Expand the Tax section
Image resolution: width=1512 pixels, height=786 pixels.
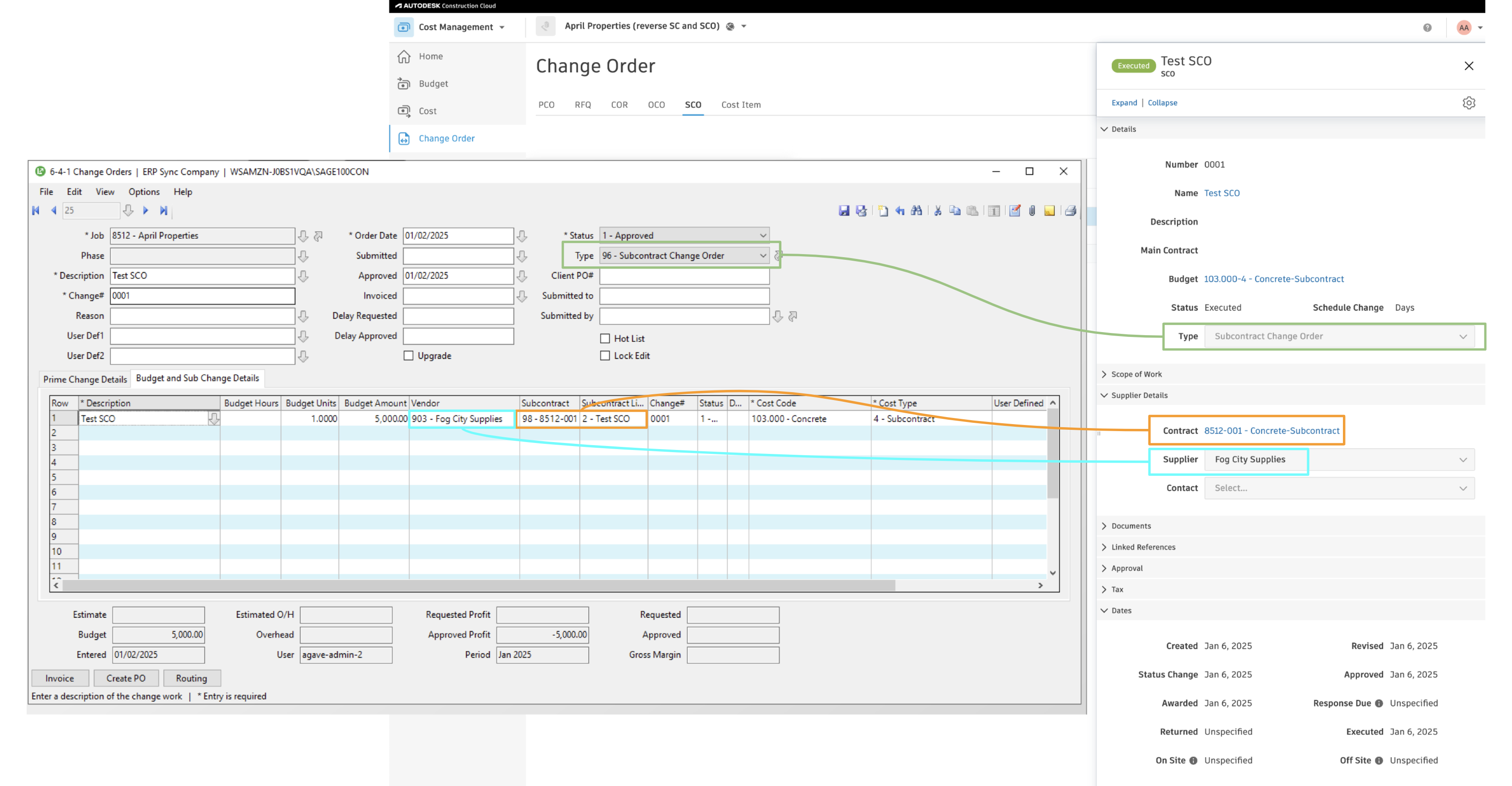1104,590
